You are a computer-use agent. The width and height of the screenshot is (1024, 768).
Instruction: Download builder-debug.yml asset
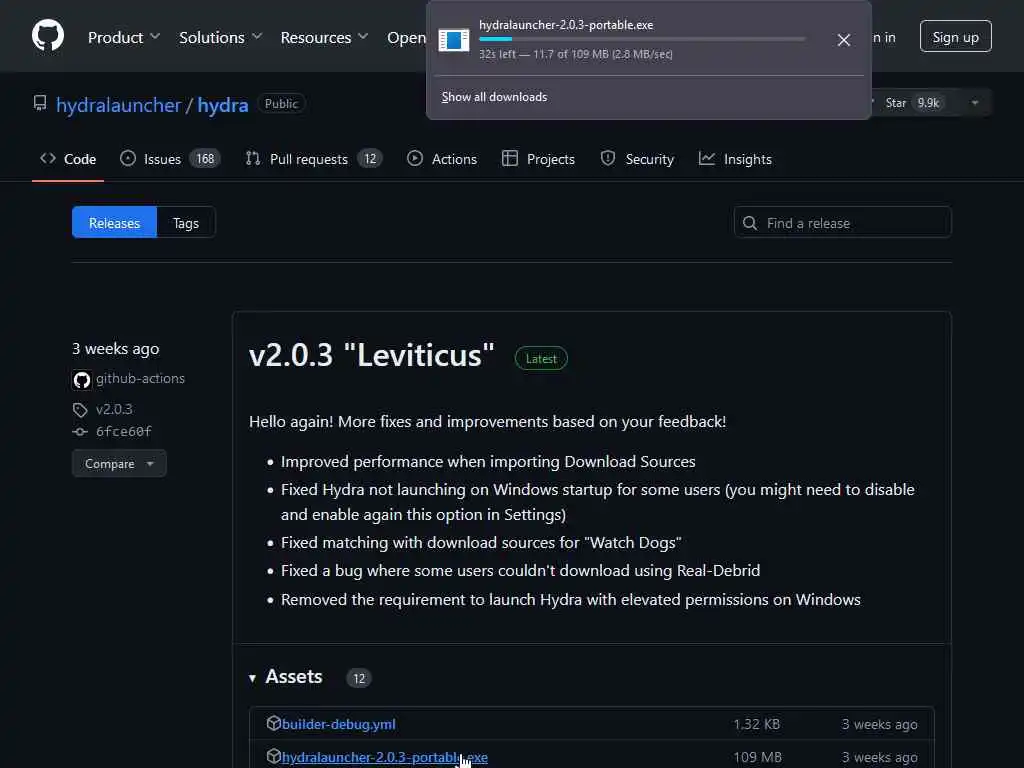(x=338, y=724)
